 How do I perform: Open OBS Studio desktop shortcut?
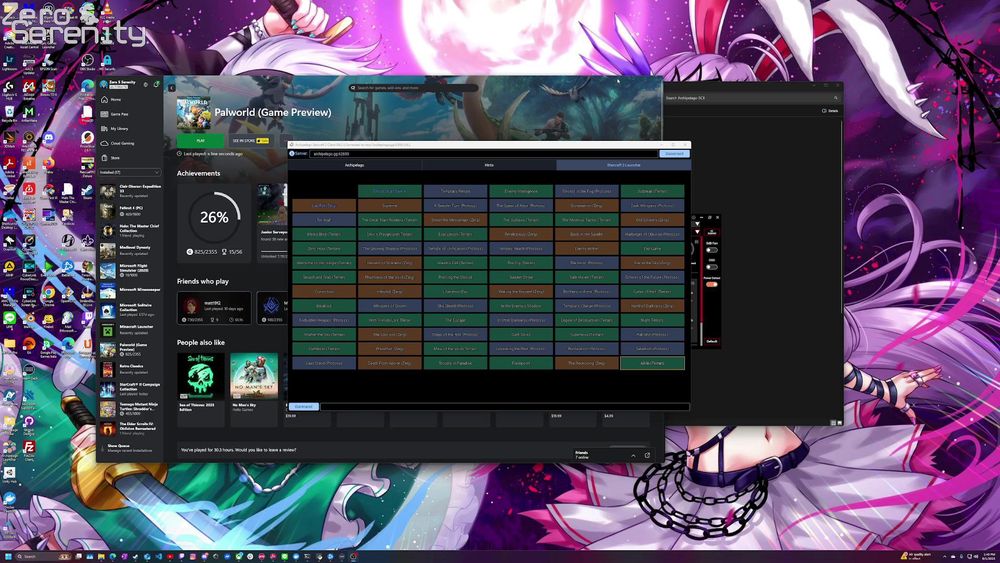(x=87, y=62)
